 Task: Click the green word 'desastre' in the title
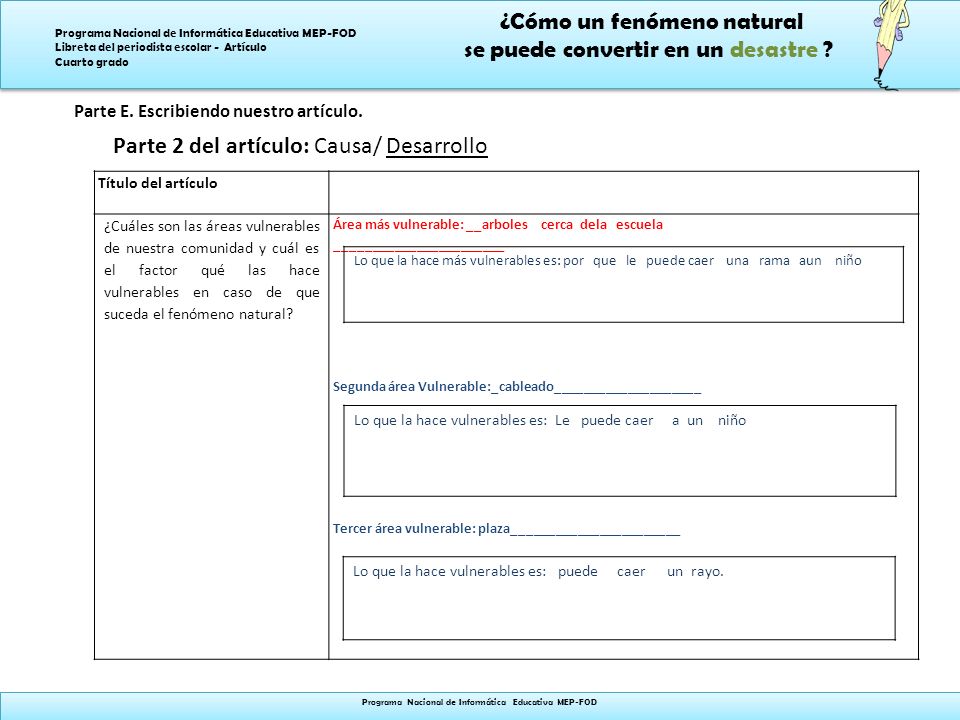pyautogui.click(x=774, y=50)
